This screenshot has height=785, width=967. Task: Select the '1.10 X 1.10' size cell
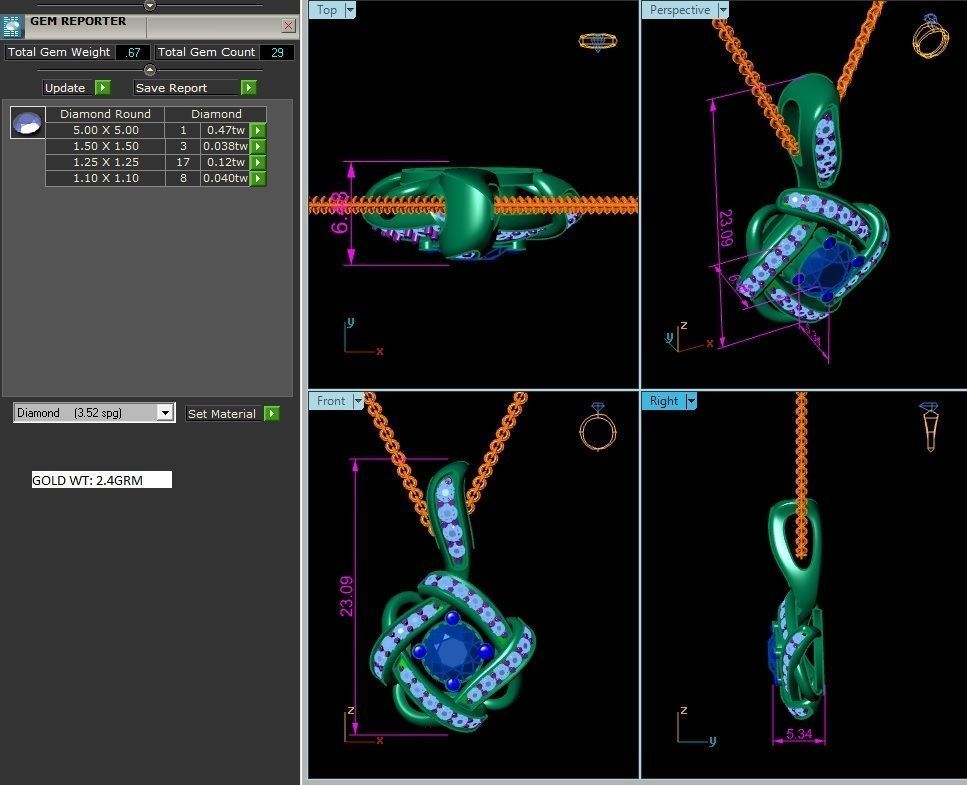(105, 178)
